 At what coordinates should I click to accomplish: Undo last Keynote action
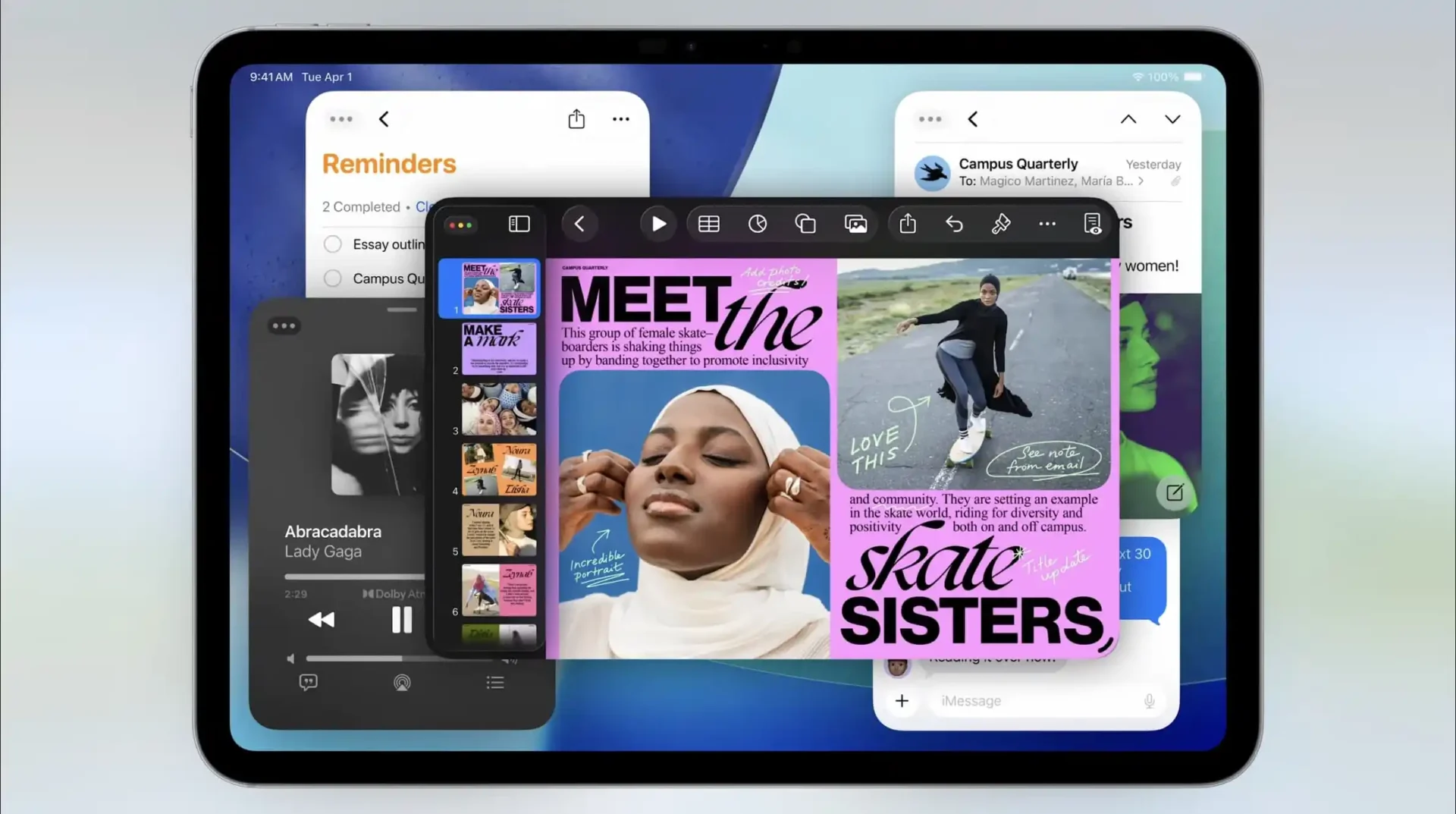pos(954,224)
